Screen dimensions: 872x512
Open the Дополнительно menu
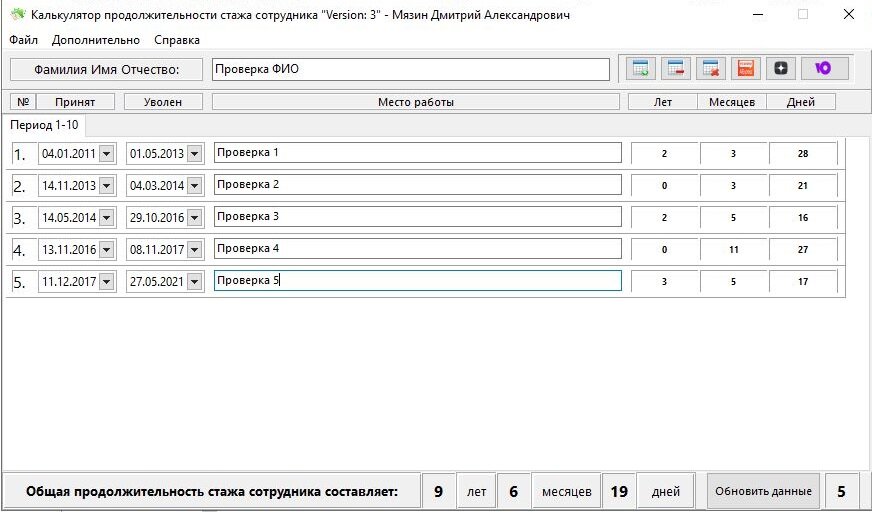click(x=96, y=40)
